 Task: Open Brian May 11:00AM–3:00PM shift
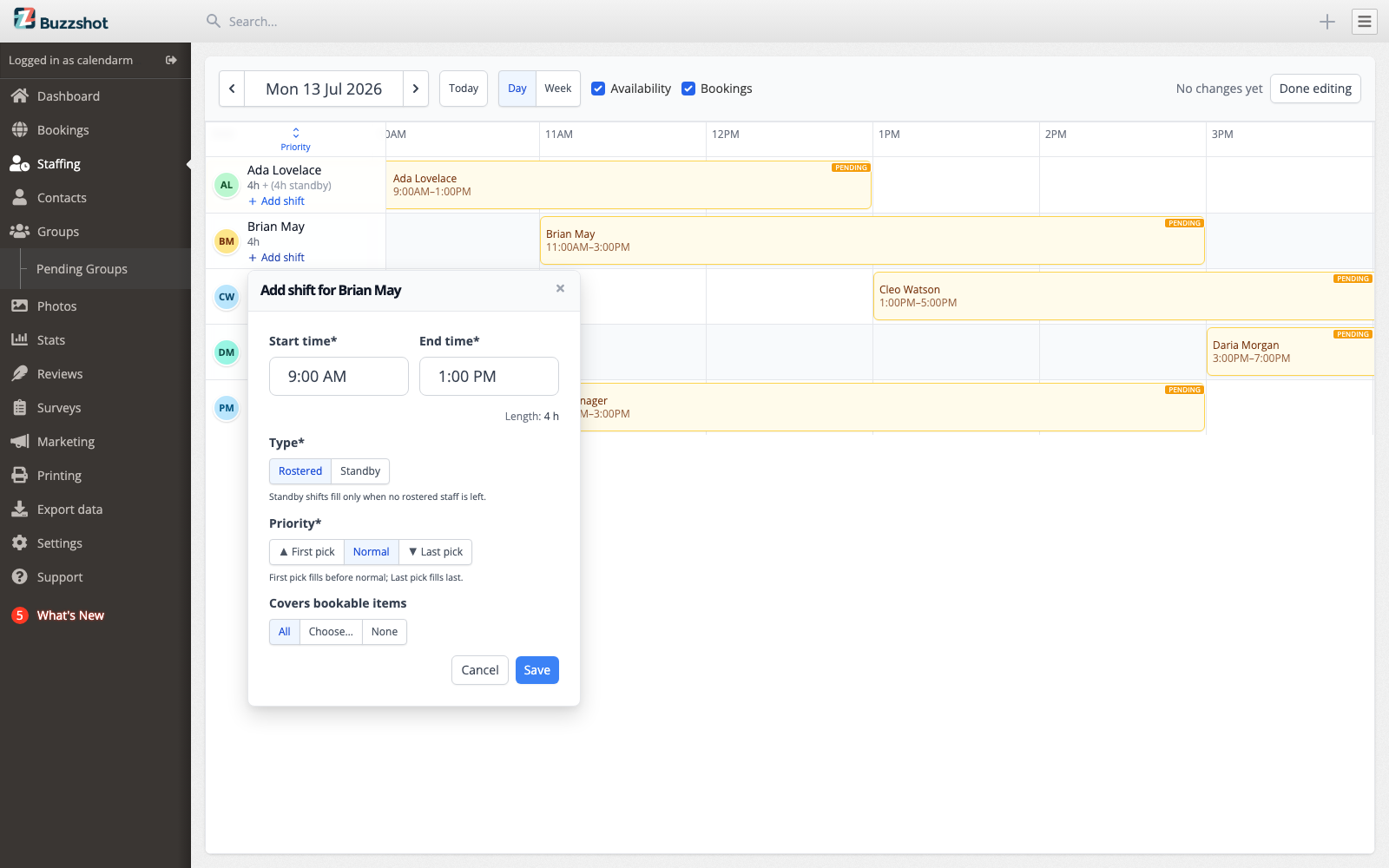(x=872, y=240)
